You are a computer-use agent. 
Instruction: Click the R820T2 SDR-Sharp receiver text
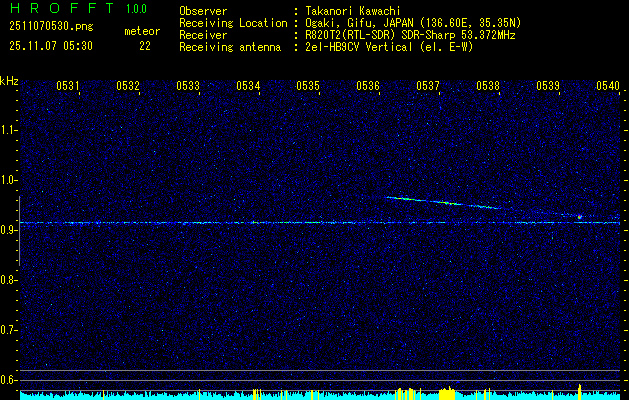(401, 33)
